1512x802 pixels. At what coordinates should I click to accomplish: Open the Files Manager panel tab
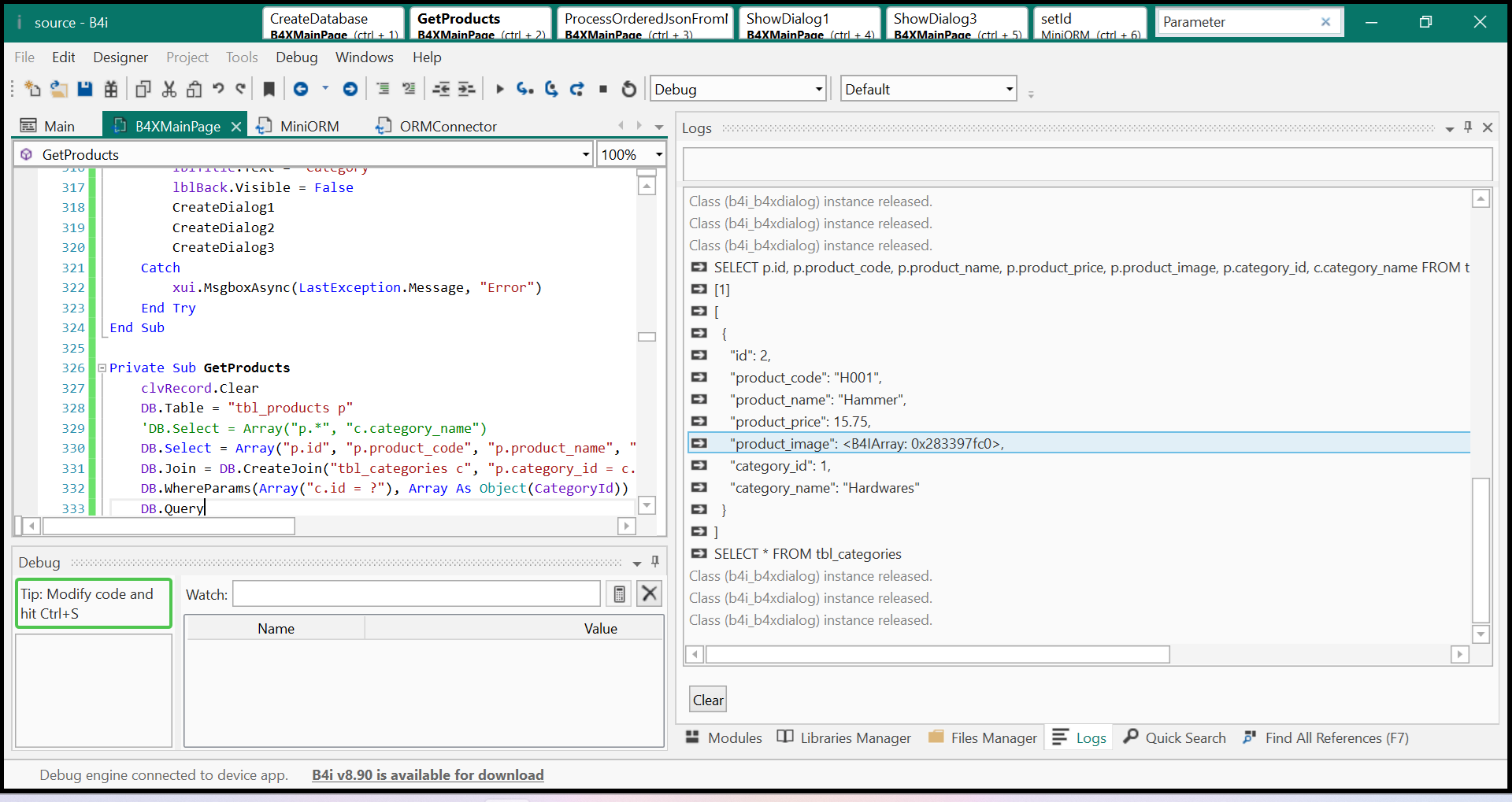(x=983, y=737)
